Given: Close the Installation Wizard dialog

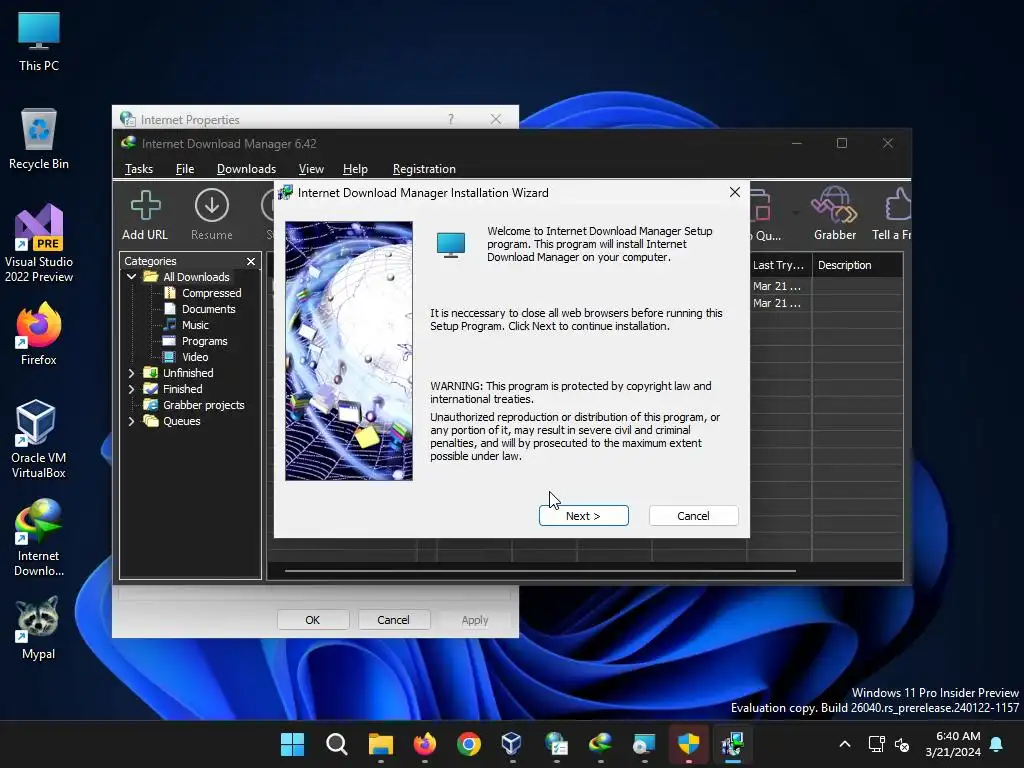Looking at the screenshot, I should tap(735, 192).
